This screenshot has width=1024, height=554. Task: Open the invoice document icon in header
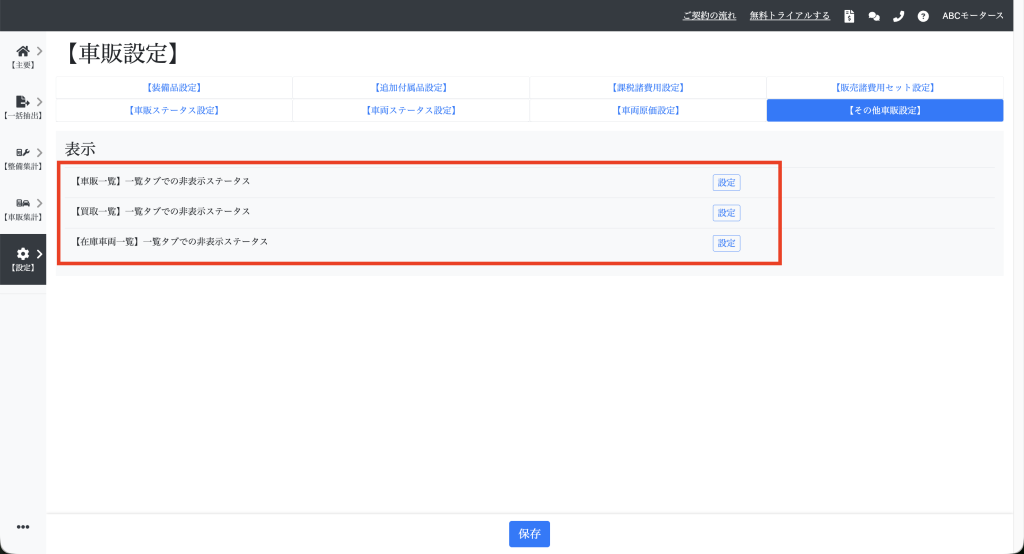849,16
